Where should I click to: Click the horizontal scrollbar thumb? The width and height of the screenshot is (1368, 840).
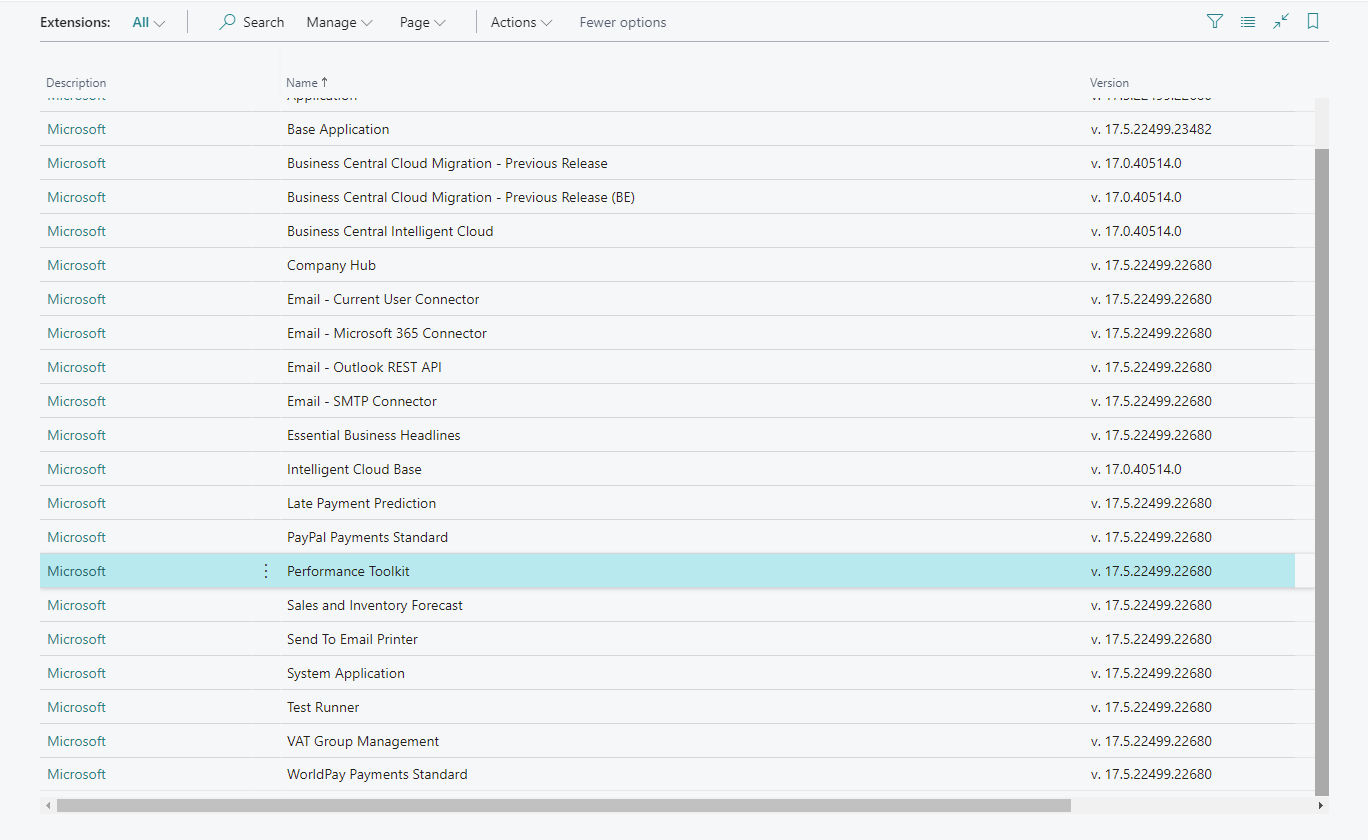pos(564,805)
